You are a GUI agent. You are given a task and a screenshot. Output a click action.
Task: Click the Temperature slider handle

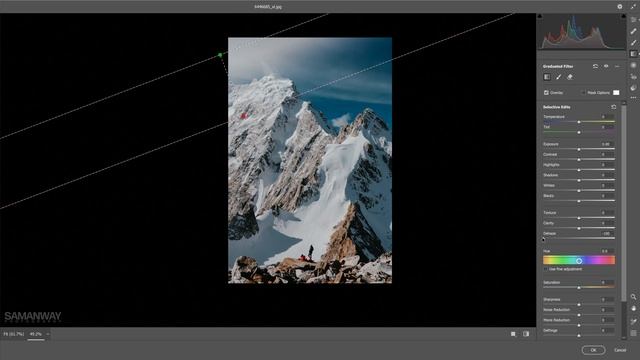tap(579, 122)
